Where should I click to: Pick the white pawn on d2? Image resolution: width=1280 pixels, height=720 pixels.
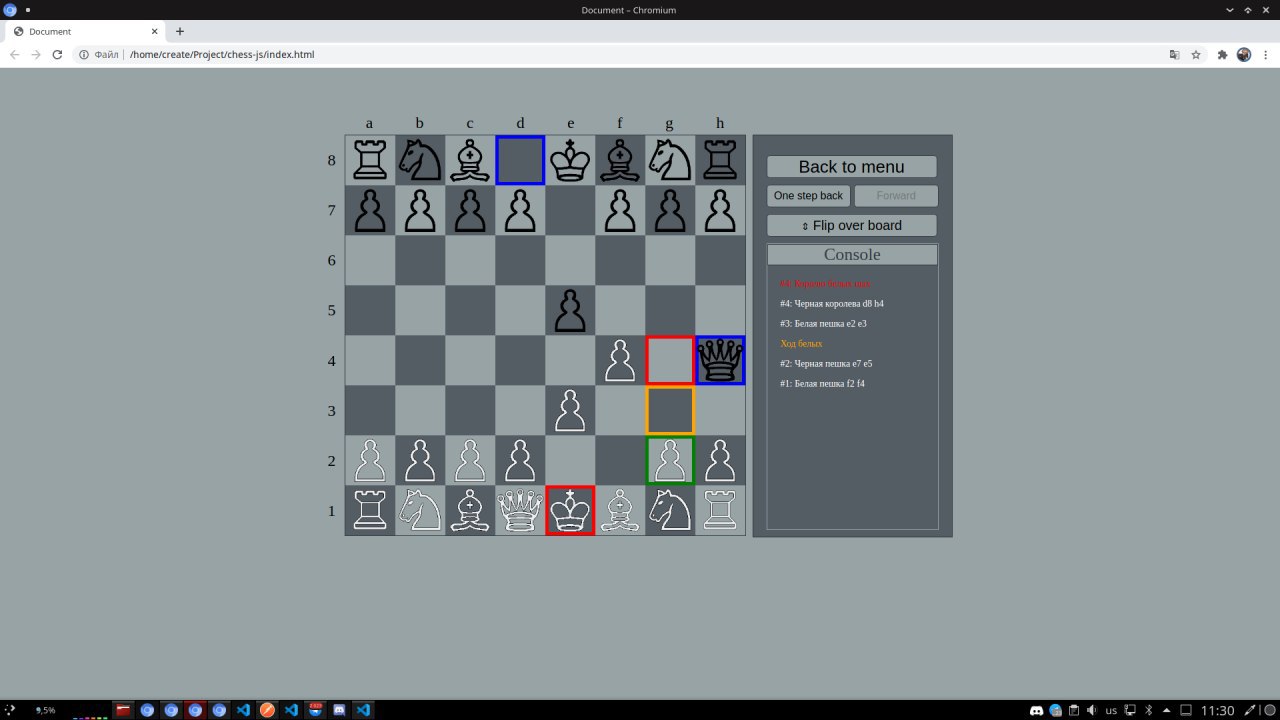[520, 460]
